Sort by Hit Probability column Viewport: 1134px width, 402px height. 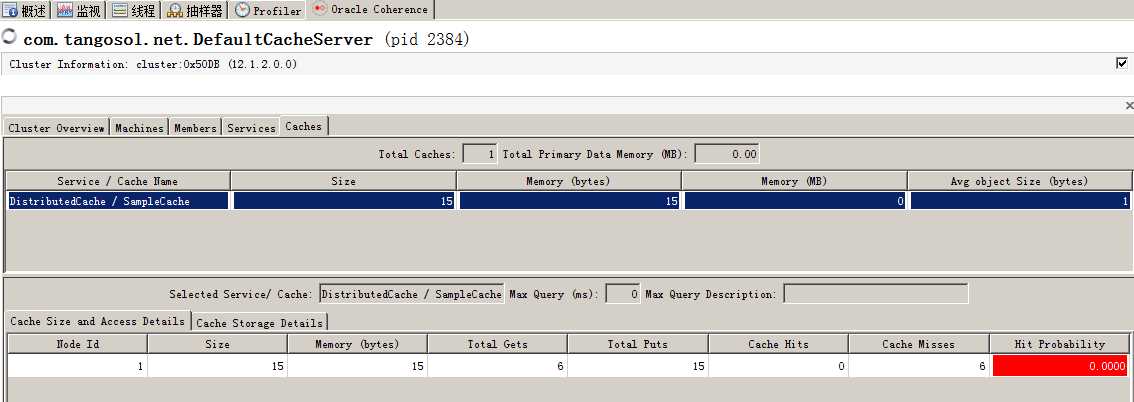coord(1060,344)
